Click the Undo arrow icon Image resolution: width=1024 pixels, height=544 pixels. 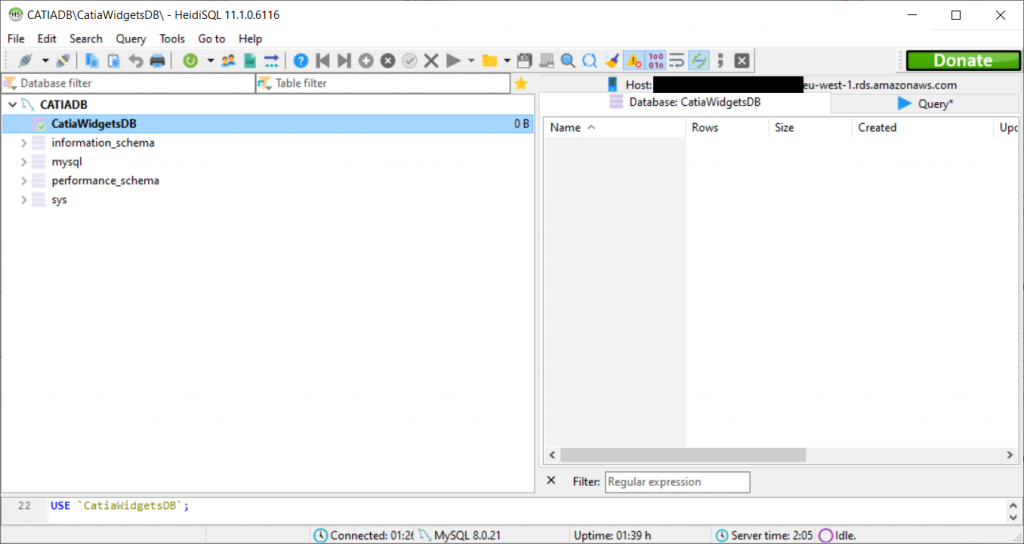(136, 61)
